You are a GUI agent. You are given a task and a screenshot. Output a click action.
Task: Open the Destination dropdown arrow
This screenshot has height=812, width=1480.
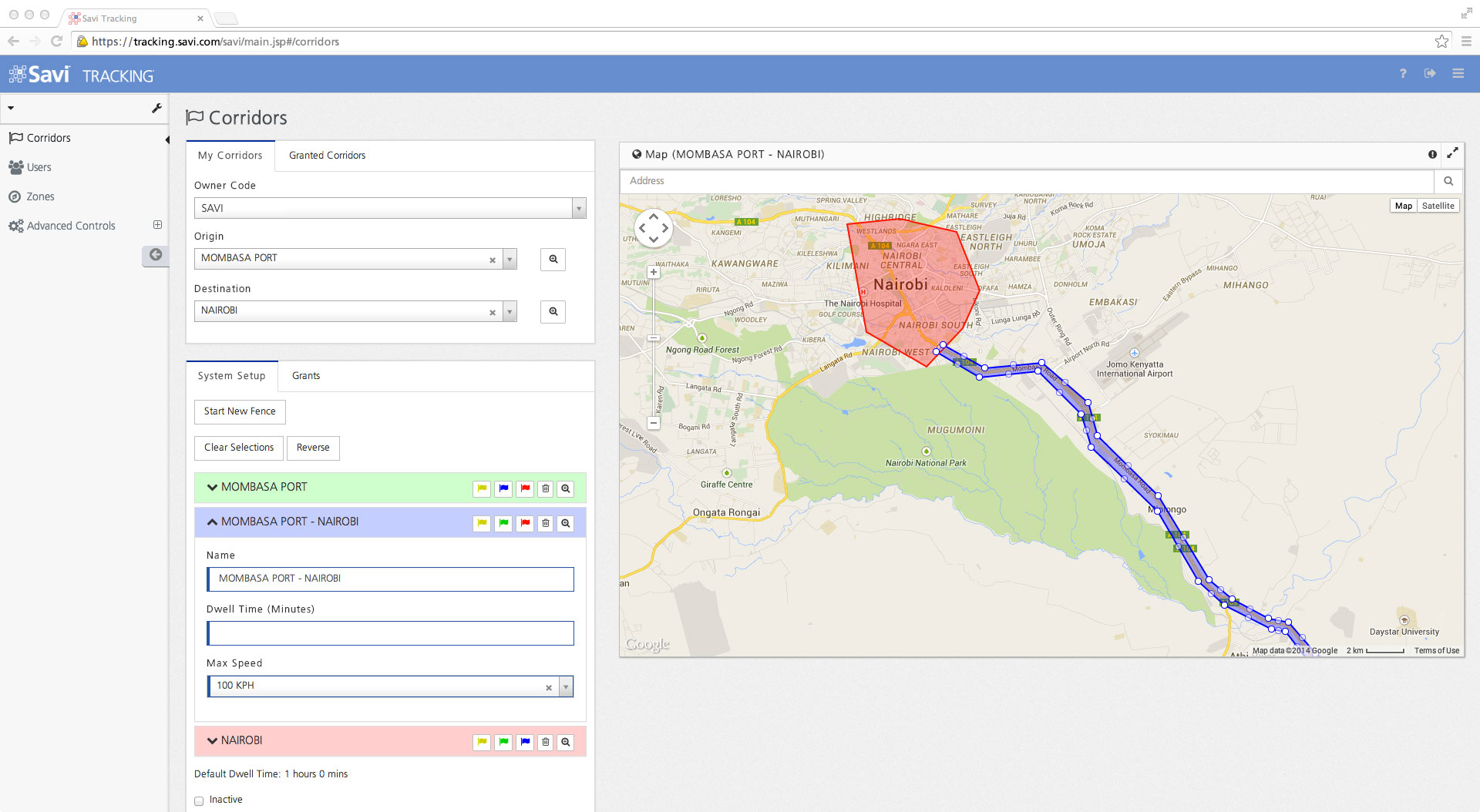[x=510, y=312]
